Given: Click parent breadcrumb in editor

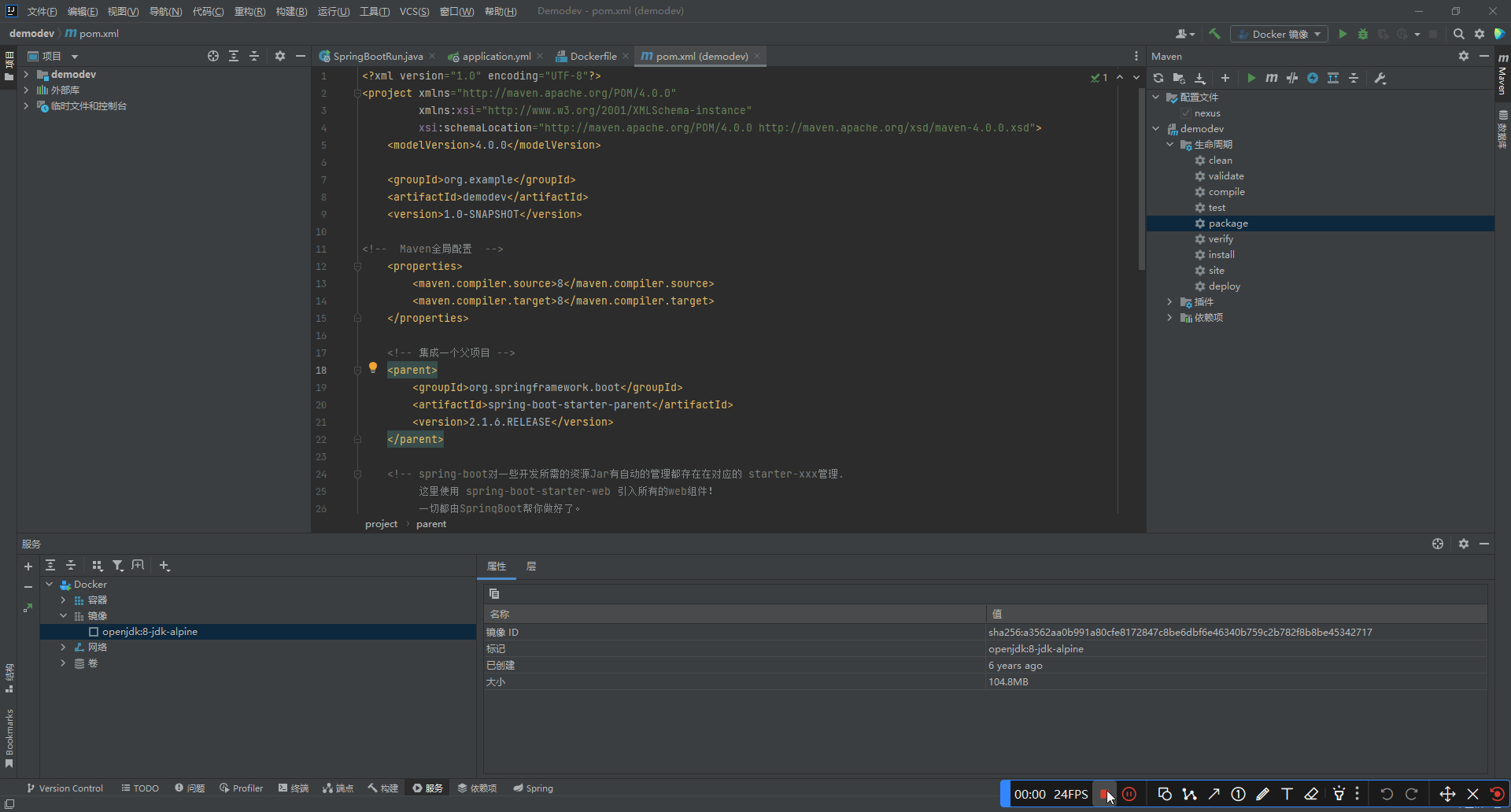Looking at the screenshot, I should point(431,524).
